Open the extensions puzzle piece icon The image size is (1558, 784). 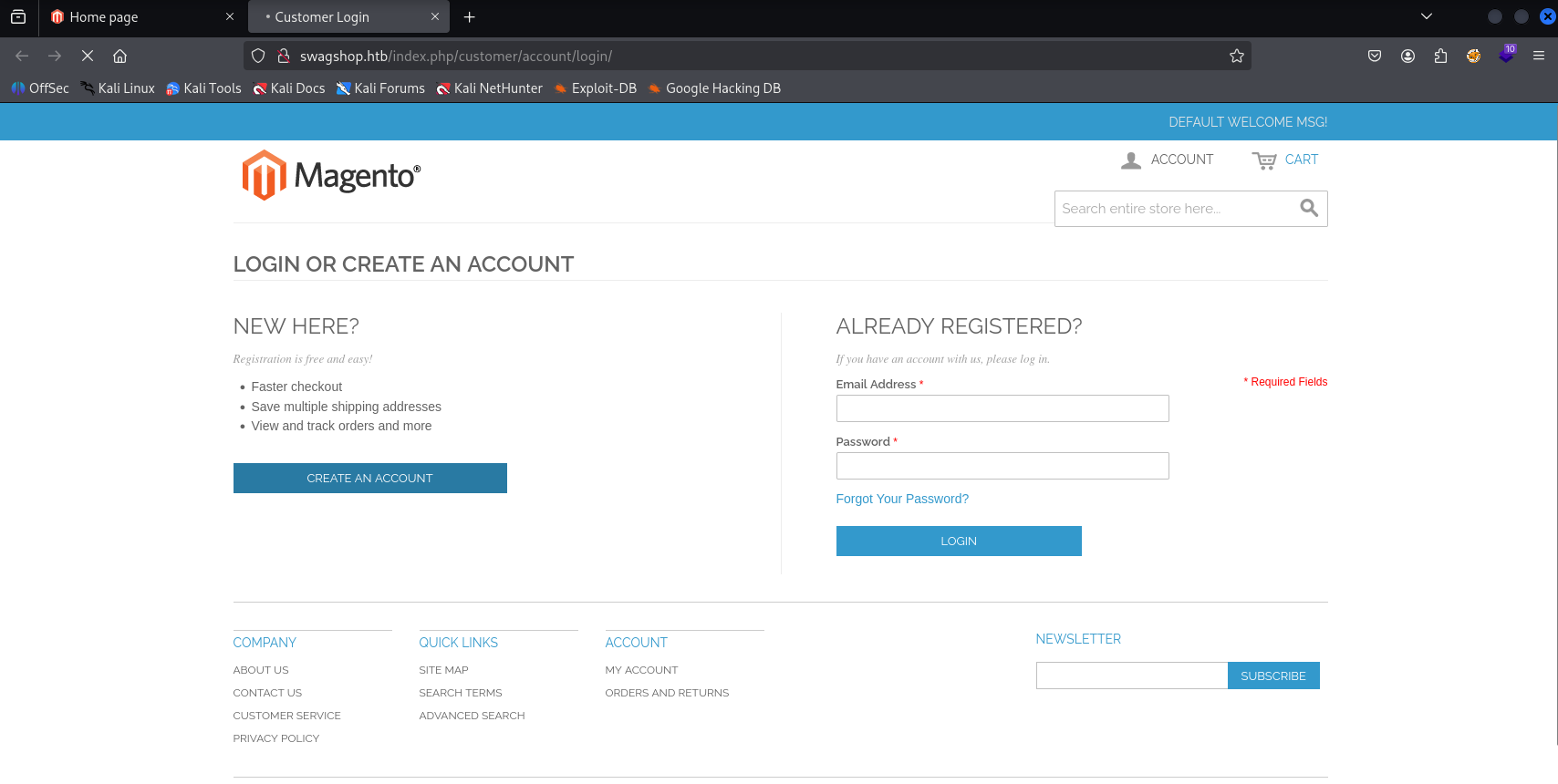[x=1440, y=57]
